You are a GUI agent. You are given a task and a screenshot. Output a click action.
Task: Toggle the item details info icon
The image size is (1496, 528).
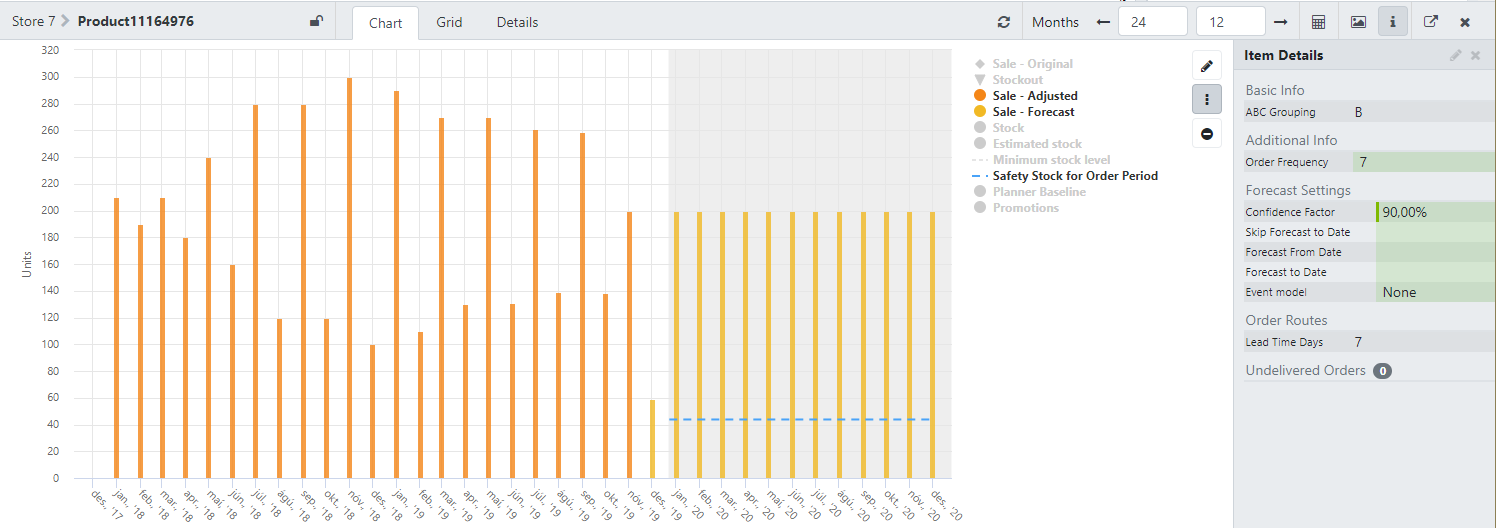pos(1392,22)
